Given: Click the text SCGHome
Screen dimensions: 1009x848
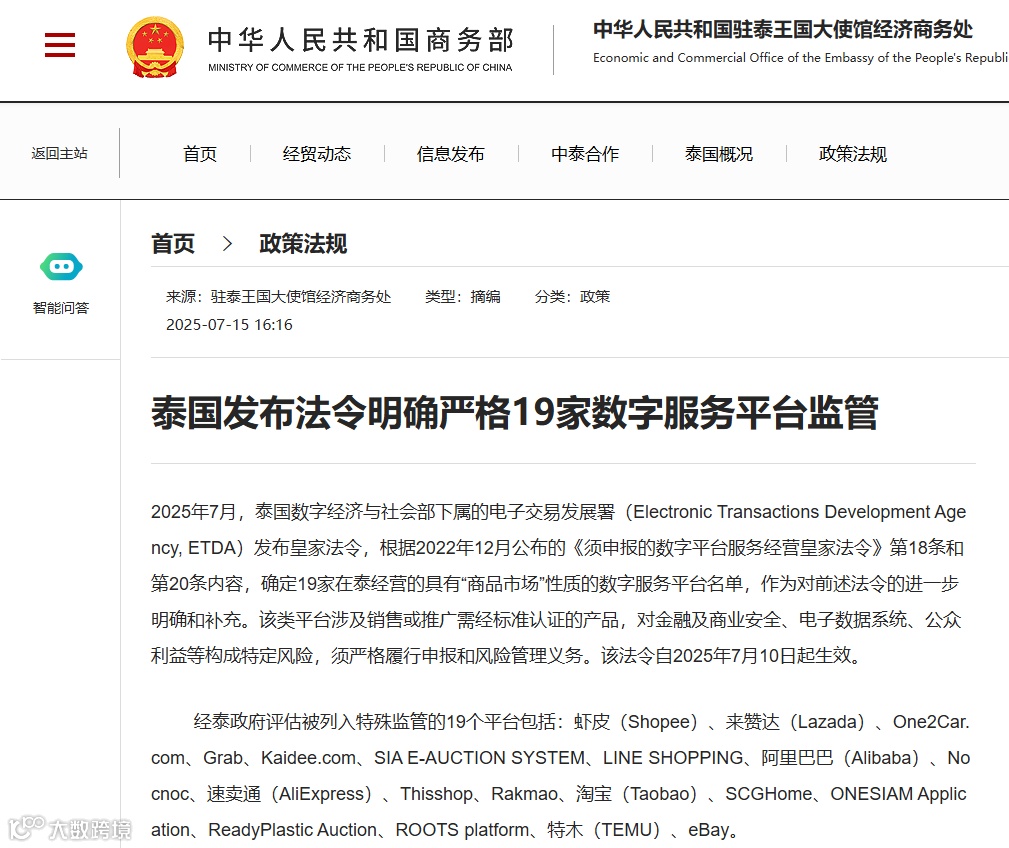Looking at the screenshot, I should (768, 794).
